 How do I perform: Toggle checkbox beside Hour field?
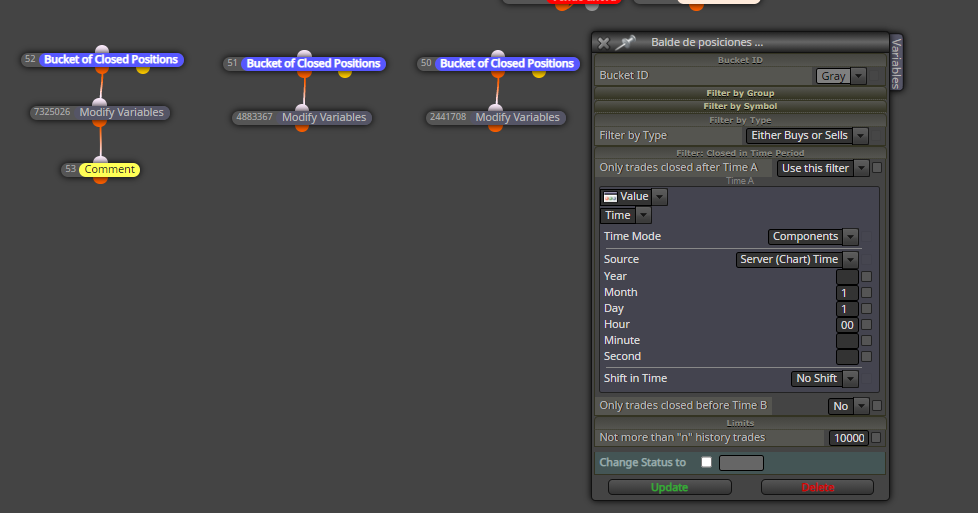click(866, 325)
